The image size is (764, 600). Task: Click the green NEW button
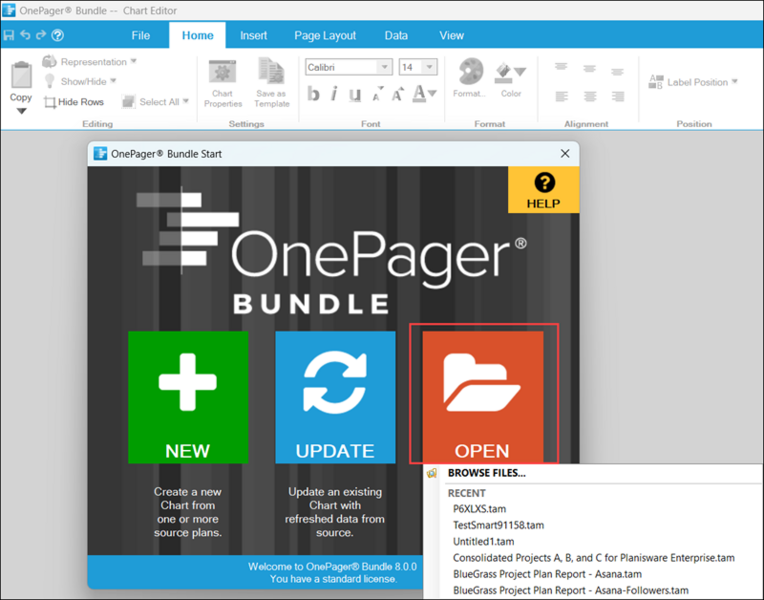click(x=188, y=397)
